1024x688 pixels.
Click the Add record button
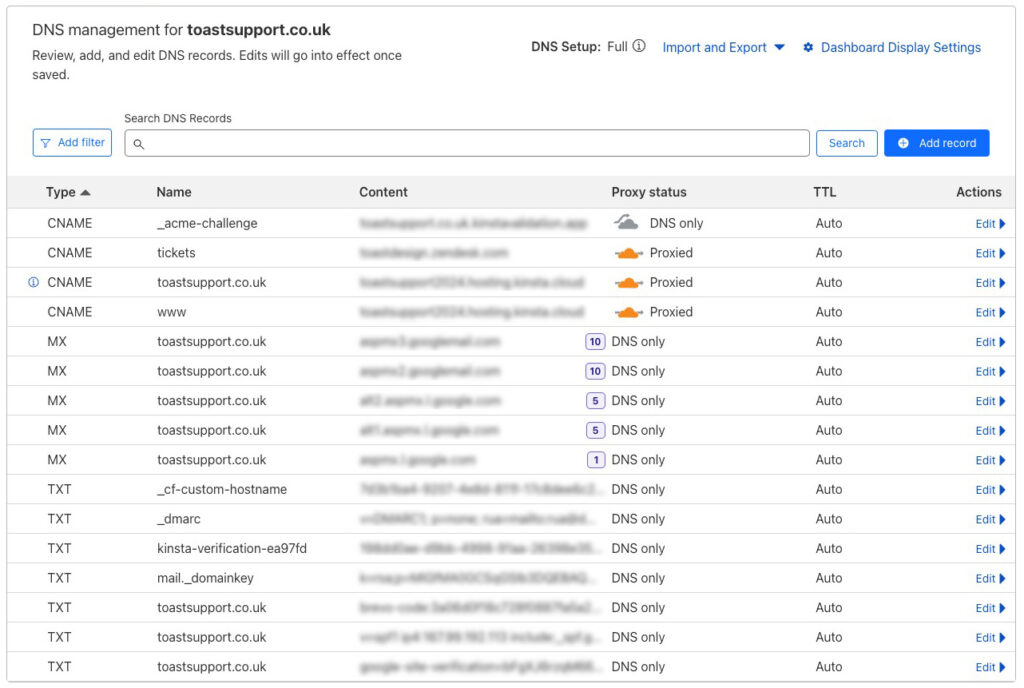click(x=936, y=143)
